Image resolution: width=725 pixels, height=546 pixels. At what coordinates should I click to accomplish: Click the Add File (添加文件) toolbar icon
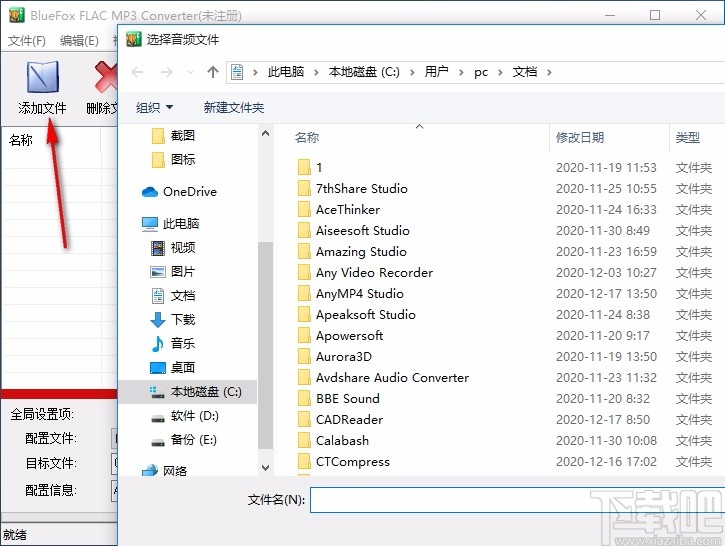(x=43, y=77)
